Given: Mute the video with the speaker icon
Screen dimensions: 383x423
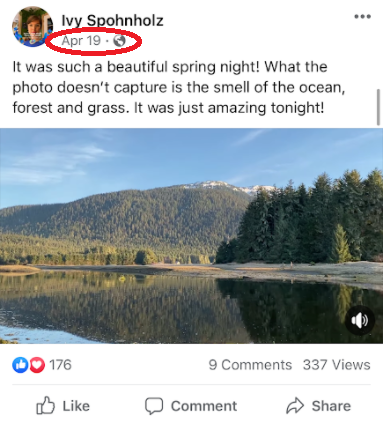Looking at the screenshot, I should point(360,321).
